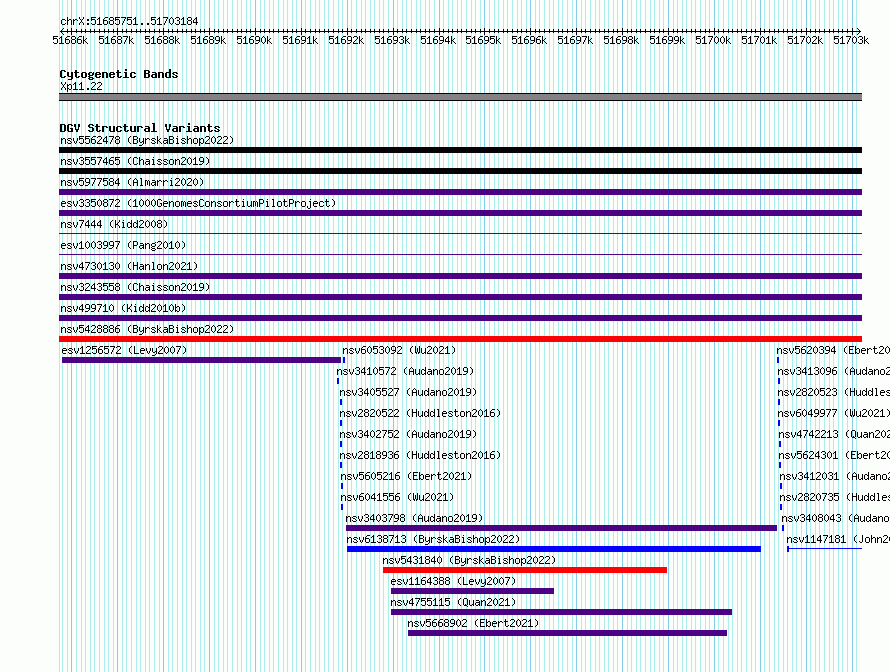Open nsv6049977 (Wu2021) label
This screenshot has width=890, height=672.
(x=834, y=413)
